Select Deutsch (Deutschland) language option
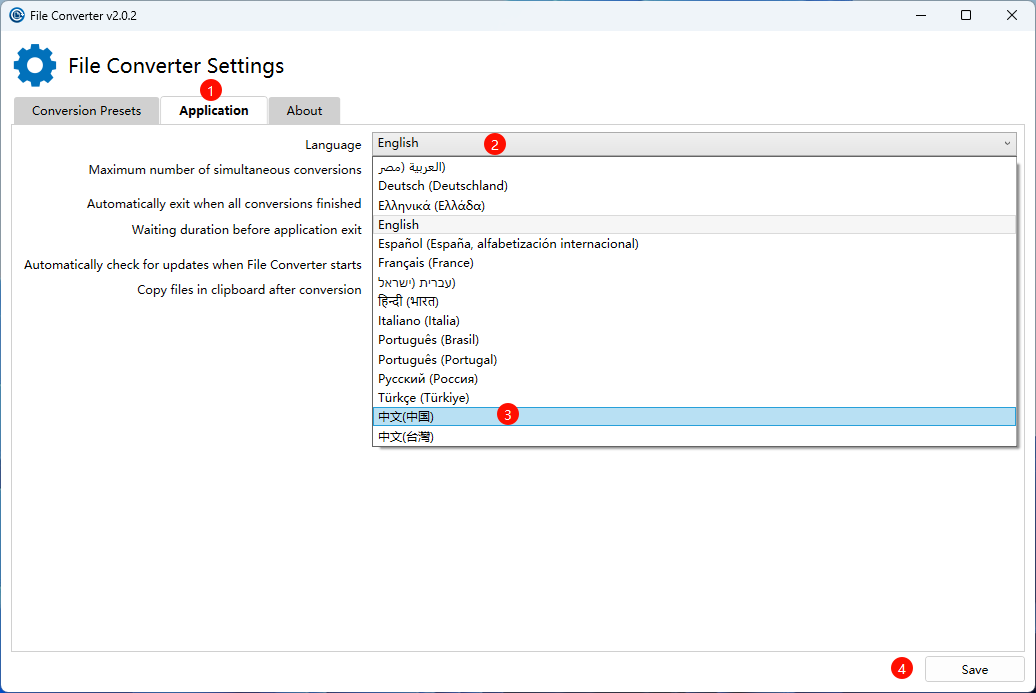 pyautogui.click(x=694, y=186)
